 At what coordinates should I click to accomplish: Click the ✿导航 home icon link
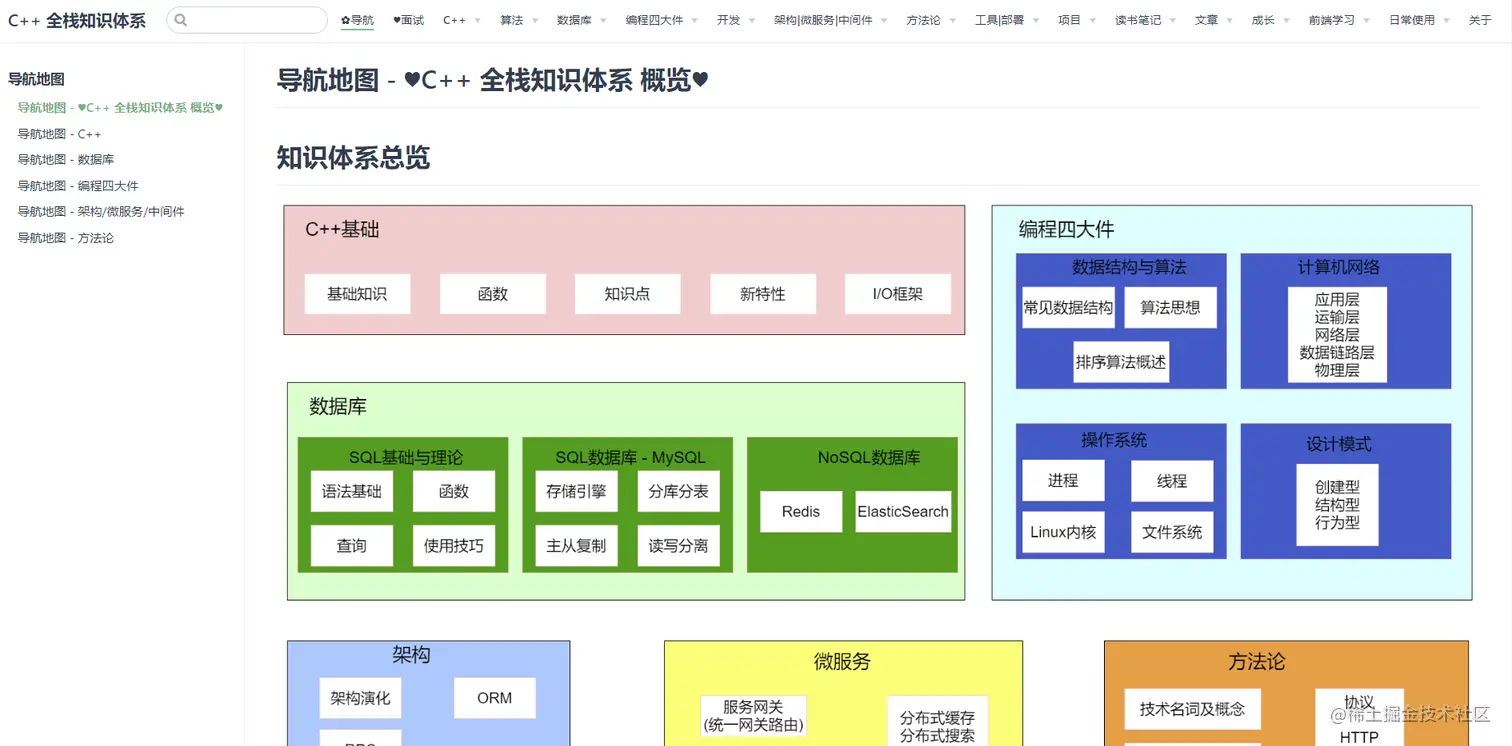(357, 19)
